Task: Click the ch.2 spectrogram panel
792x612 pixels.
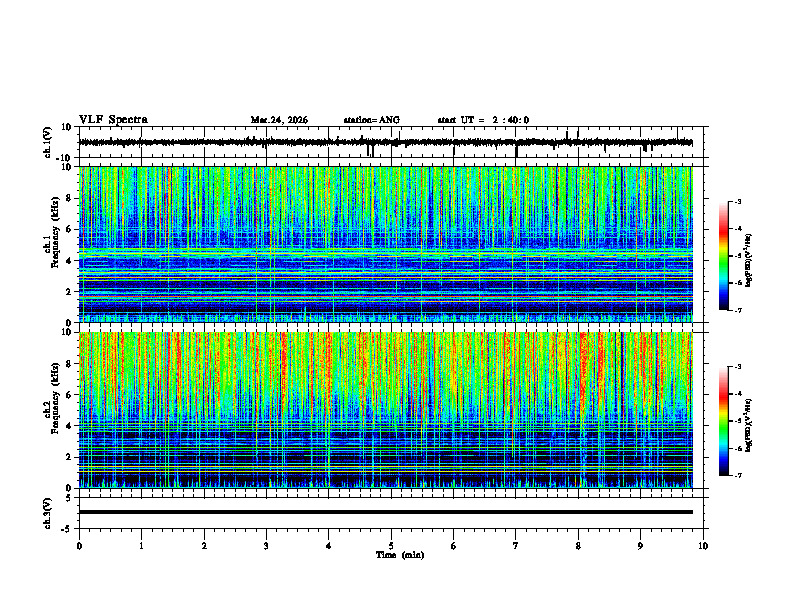Action: click(x=385, y=410)
